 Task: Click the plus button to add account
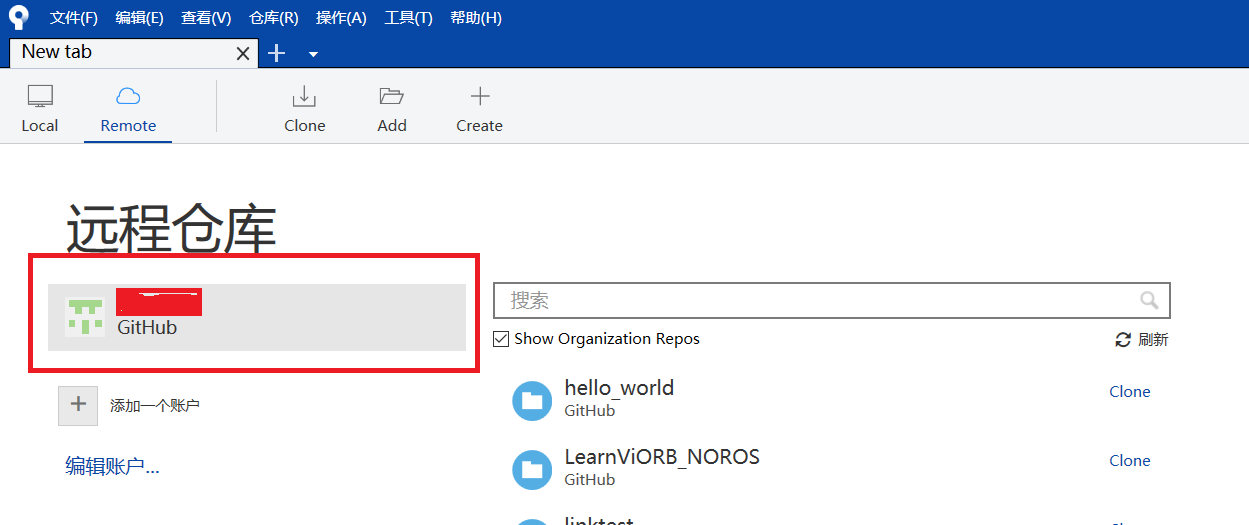pyautogui.click(x=78, y=406)
